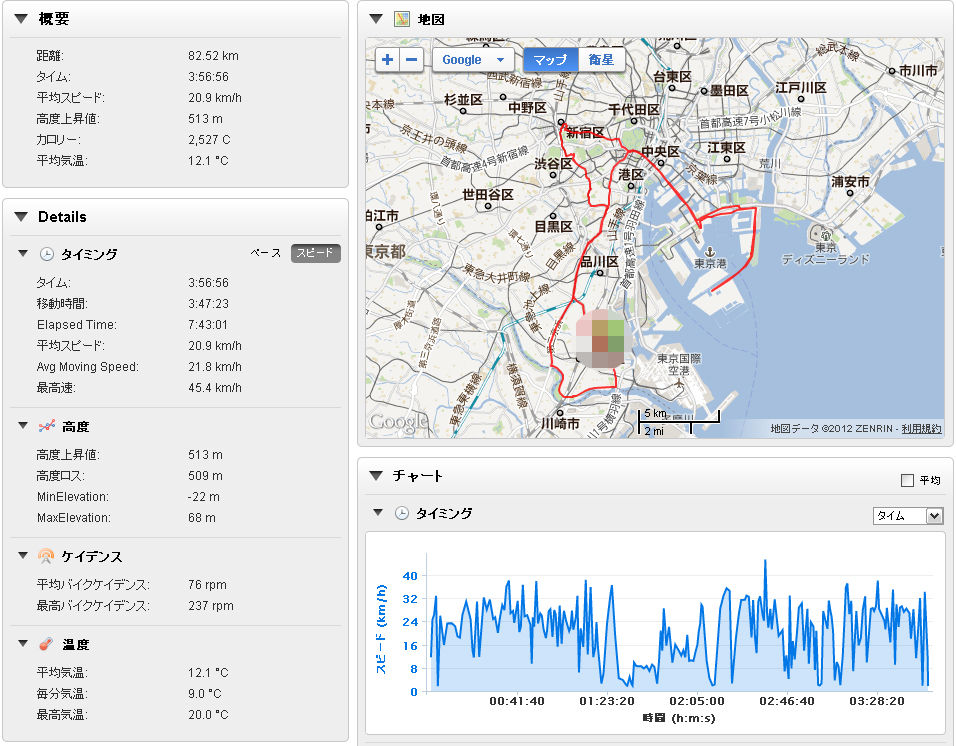Viewport: 956px width, 746px height.
Task: Click the map icon beside 地図
Action: tap(402, 19)
